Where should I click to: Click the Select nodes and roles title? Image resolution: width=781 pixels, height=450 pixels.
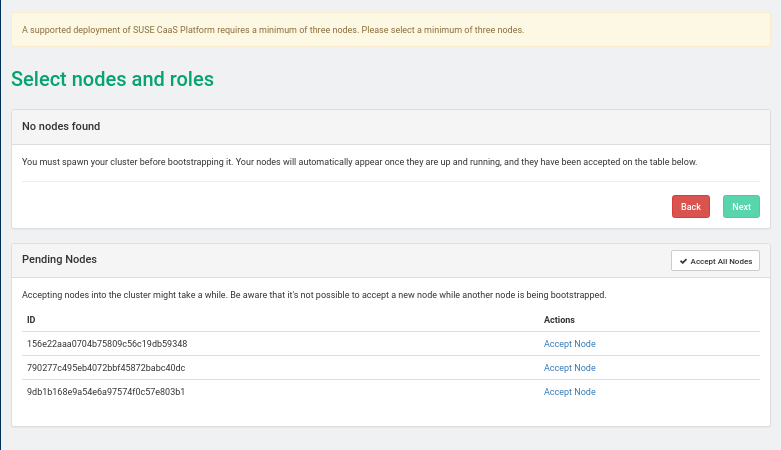click(112, 79)
